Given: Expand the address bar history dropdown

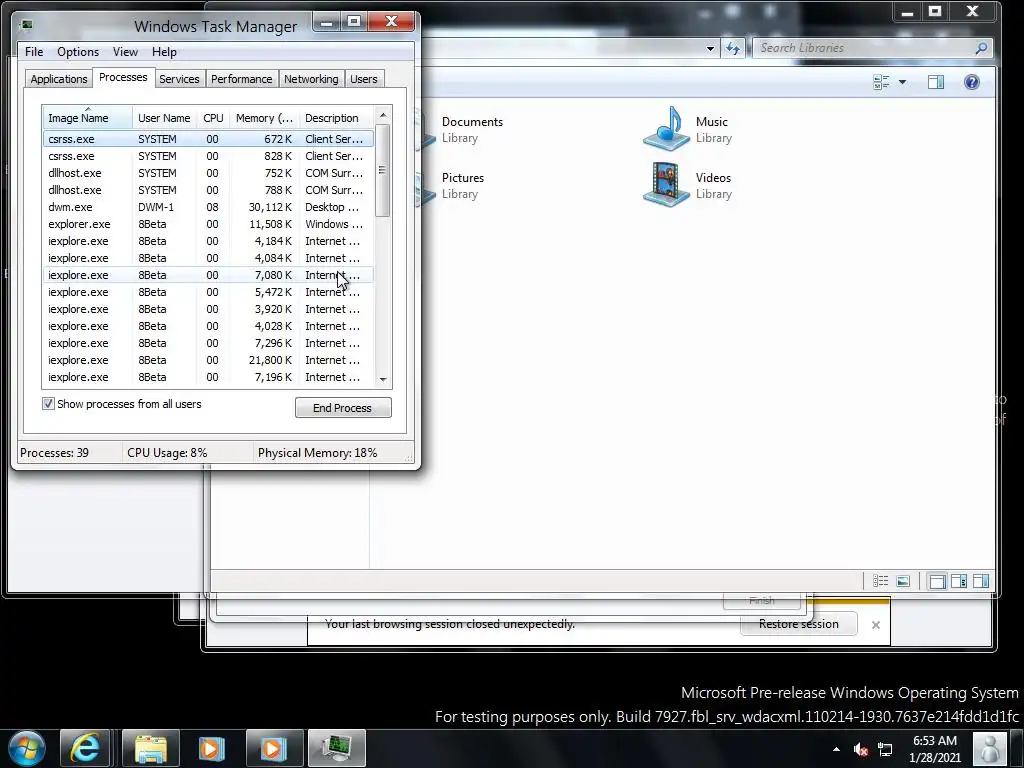Looking at the screenshot, I should point(710,48).
